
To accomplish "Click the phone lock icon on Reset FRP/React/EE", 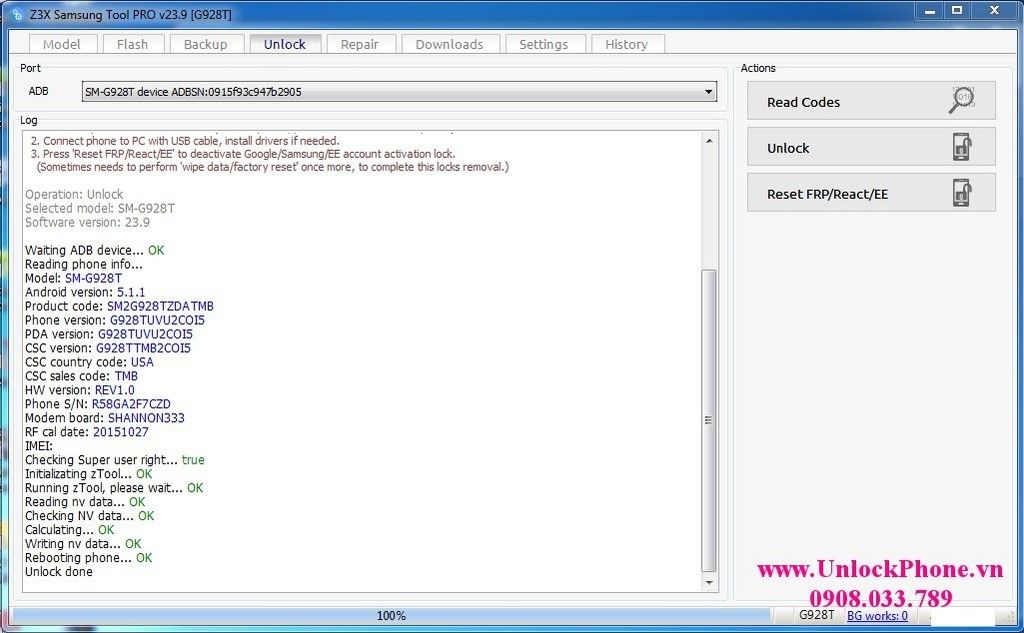I will pyautogui.click(x=961, y=193).
